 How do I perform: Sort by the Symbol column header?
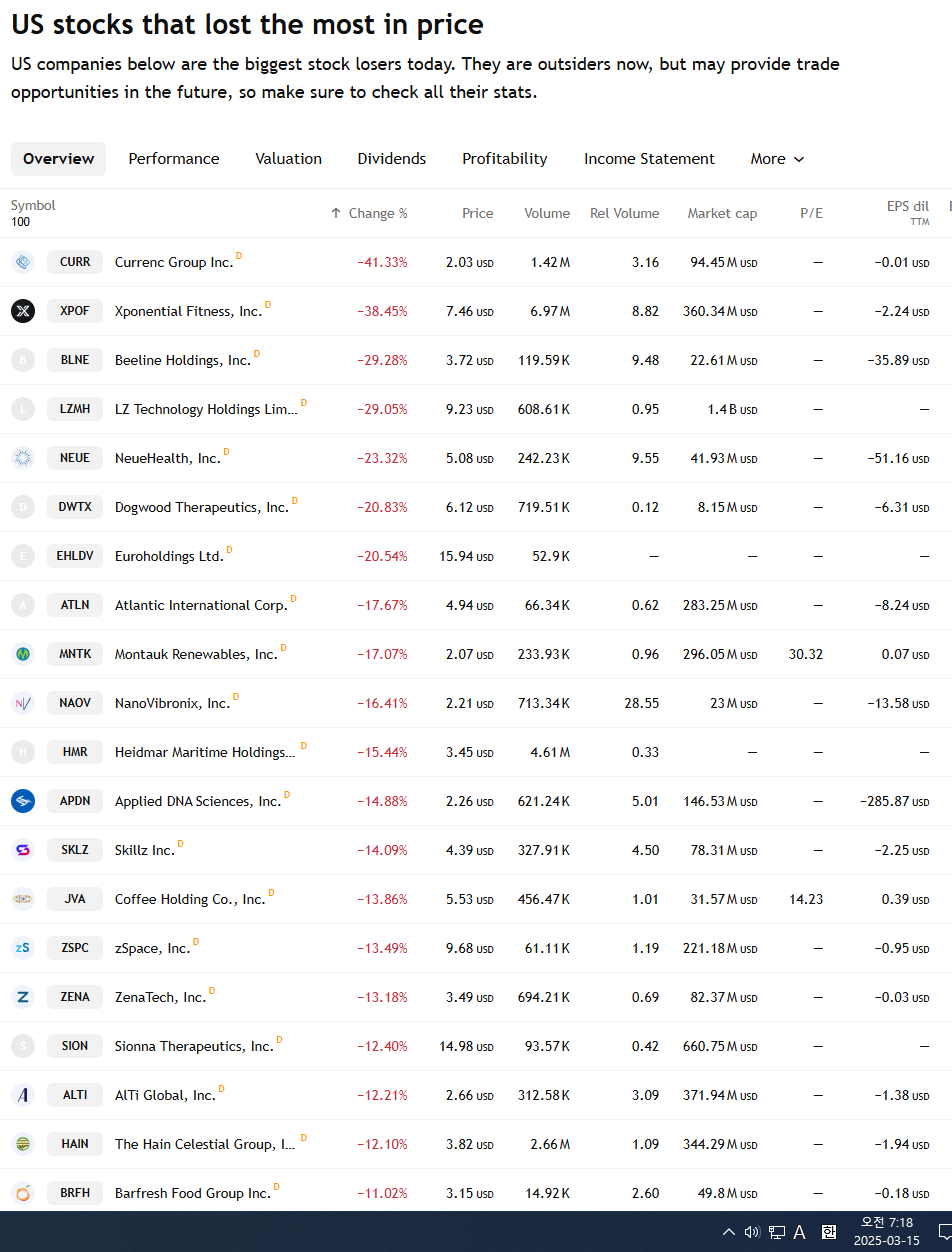pyautogui.click(x=33, y=205)
